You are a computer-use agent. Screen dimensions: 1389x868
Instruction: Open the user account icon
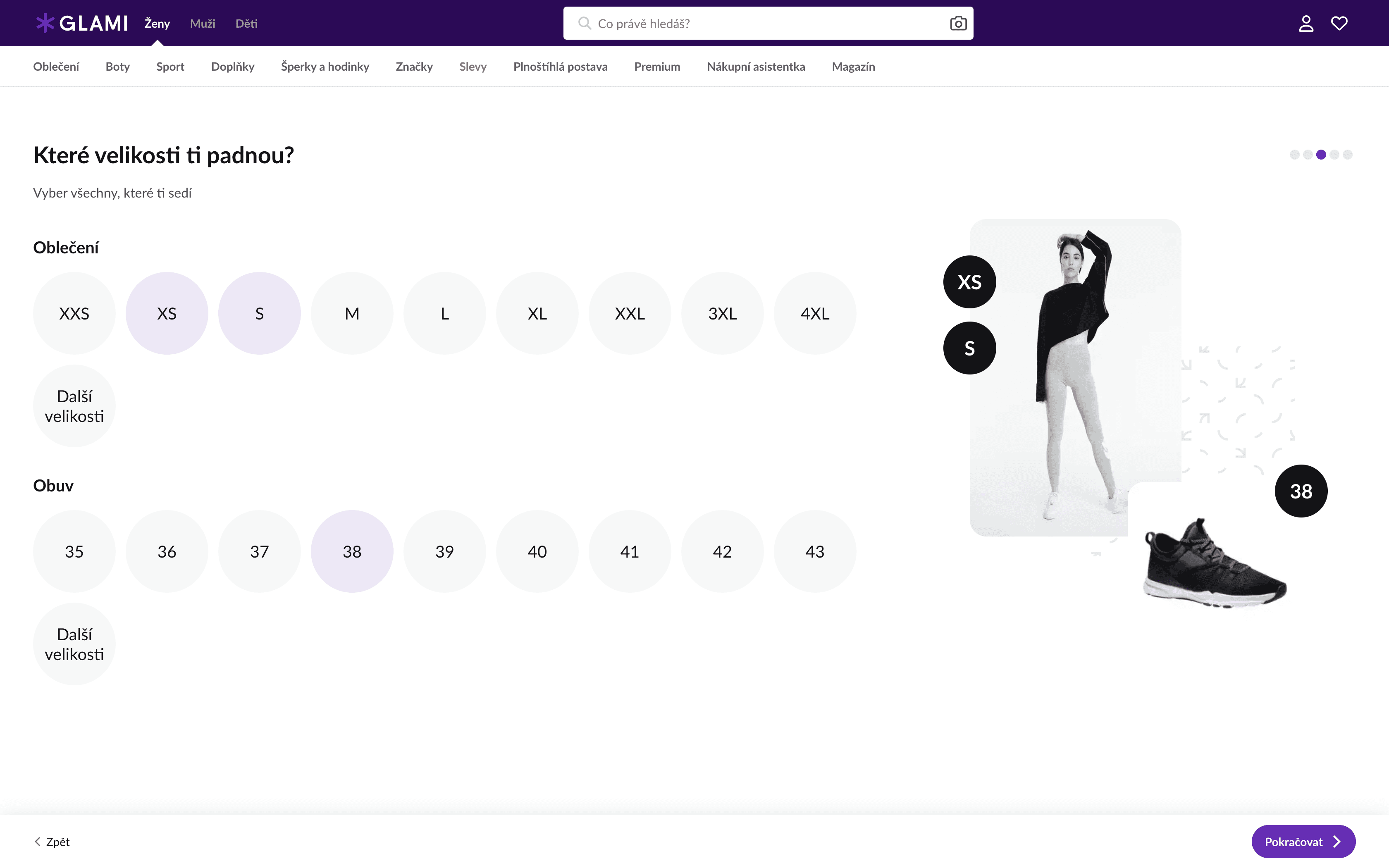pyautogui.click(x=1306, y=24)
